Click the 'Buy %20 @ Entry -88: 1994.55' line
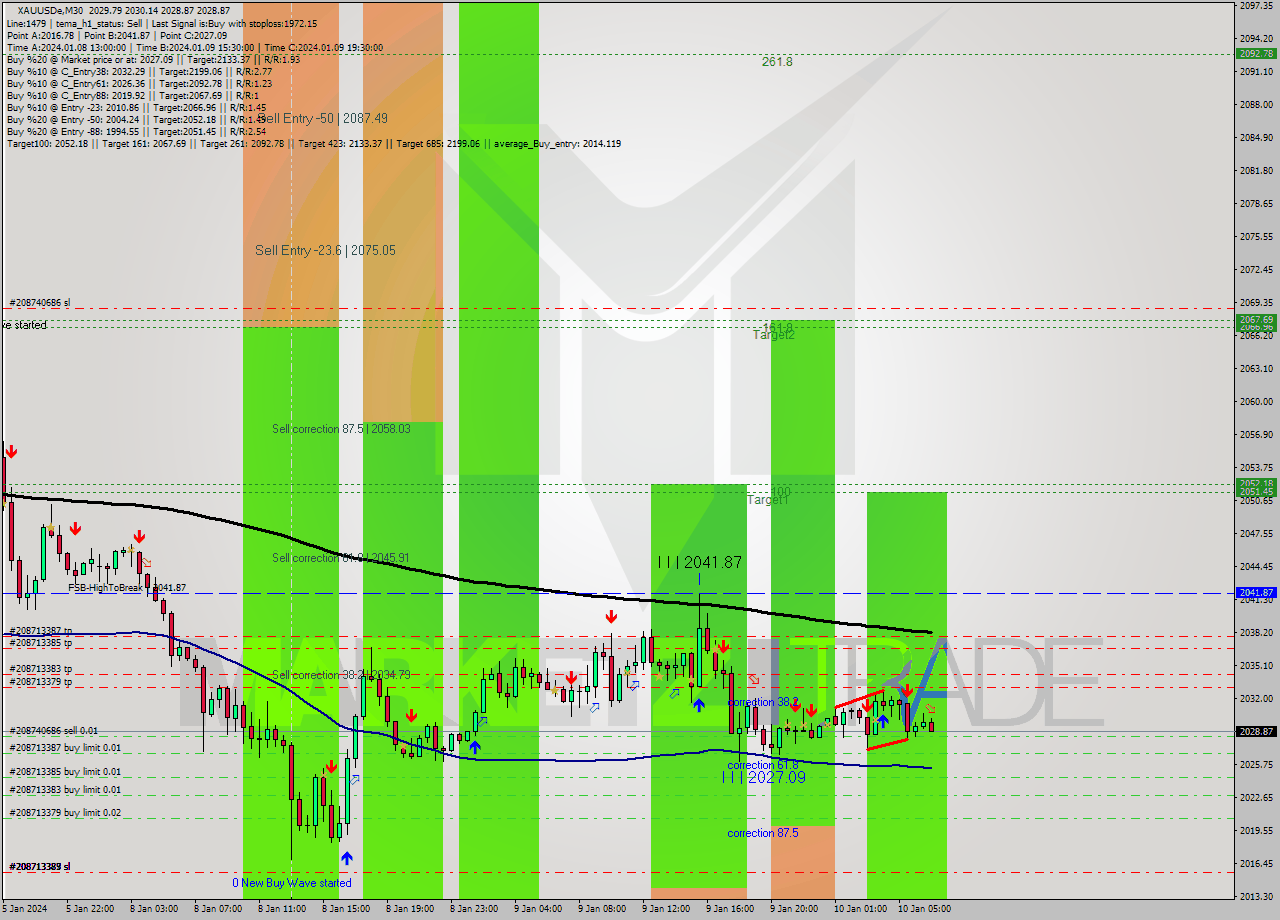This screenshot has height=920, width=1280. 137,132
